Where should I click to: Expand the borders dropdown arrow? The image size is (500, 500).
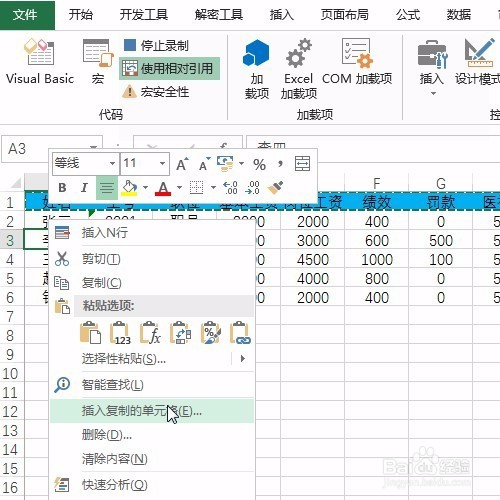tap(213, 188)
